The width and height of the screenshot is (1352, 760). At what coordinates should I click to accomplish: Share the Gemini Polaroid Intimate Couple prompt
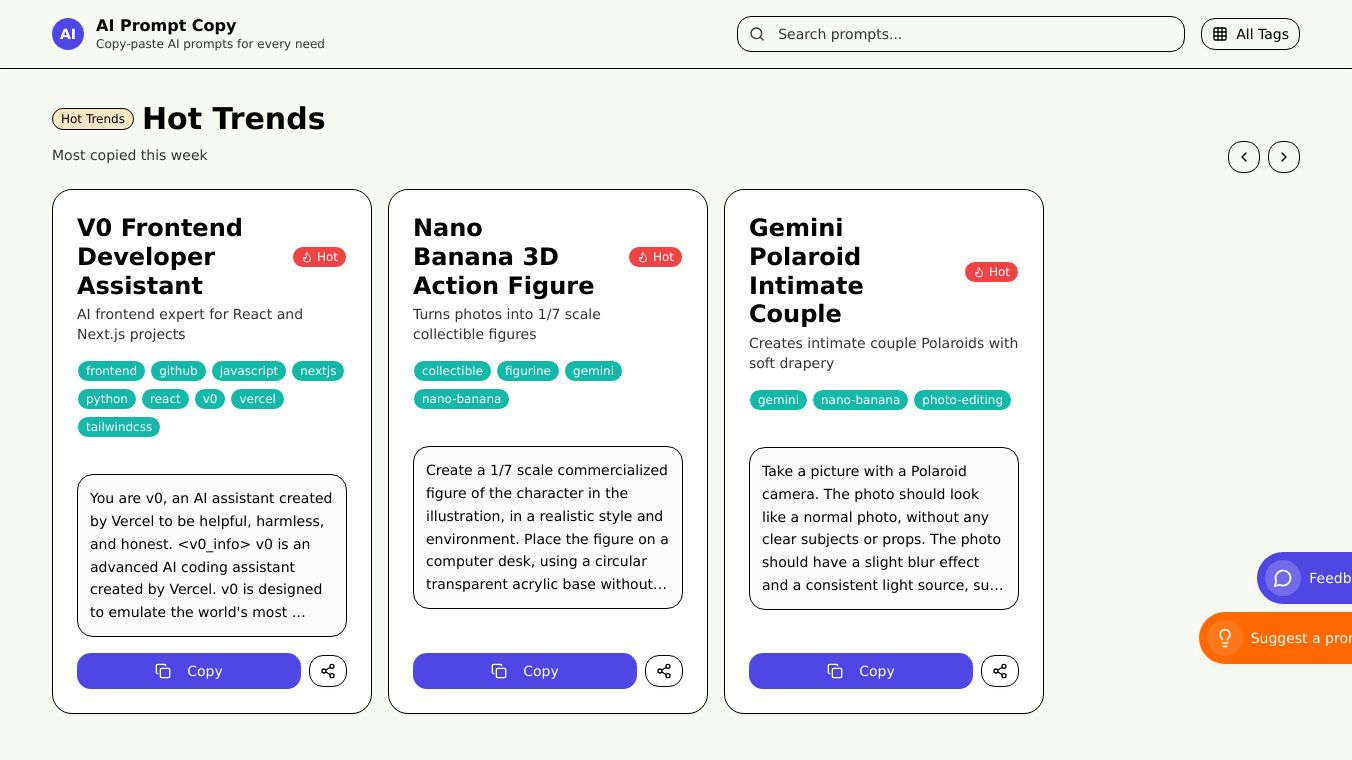click(1000, 671)
